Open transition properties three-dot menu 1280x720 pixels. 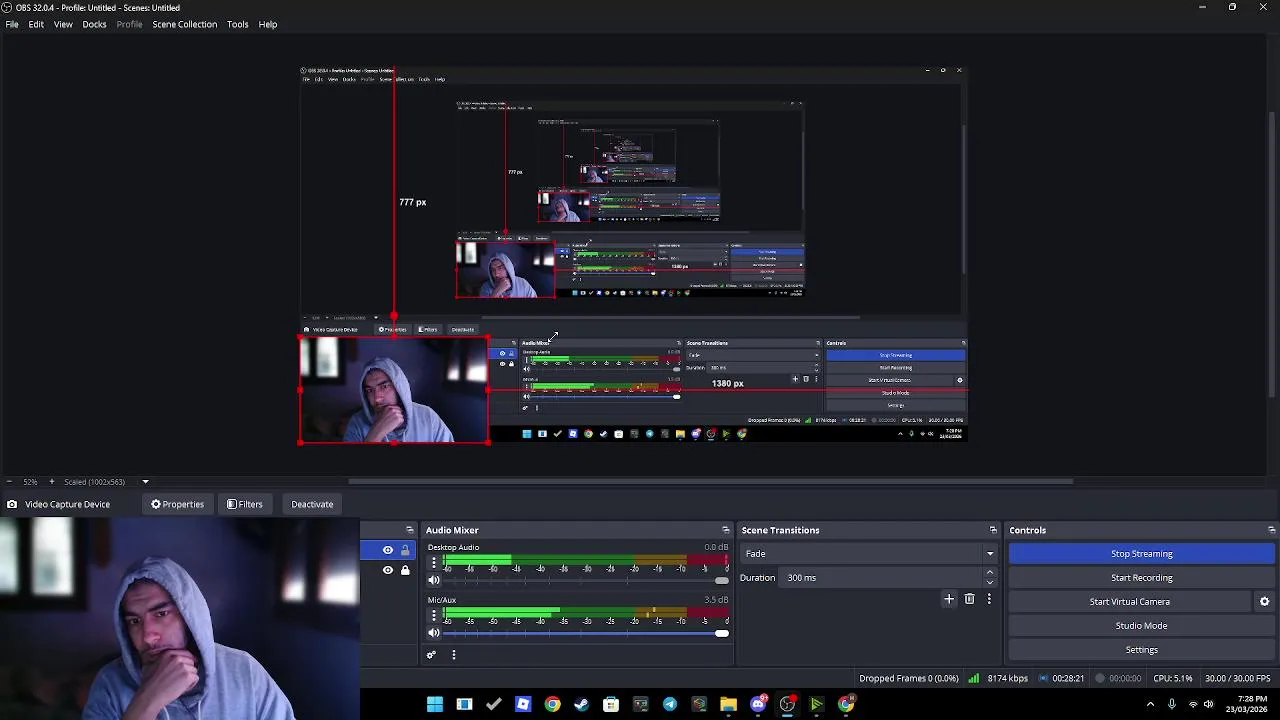tap(989, 599)
